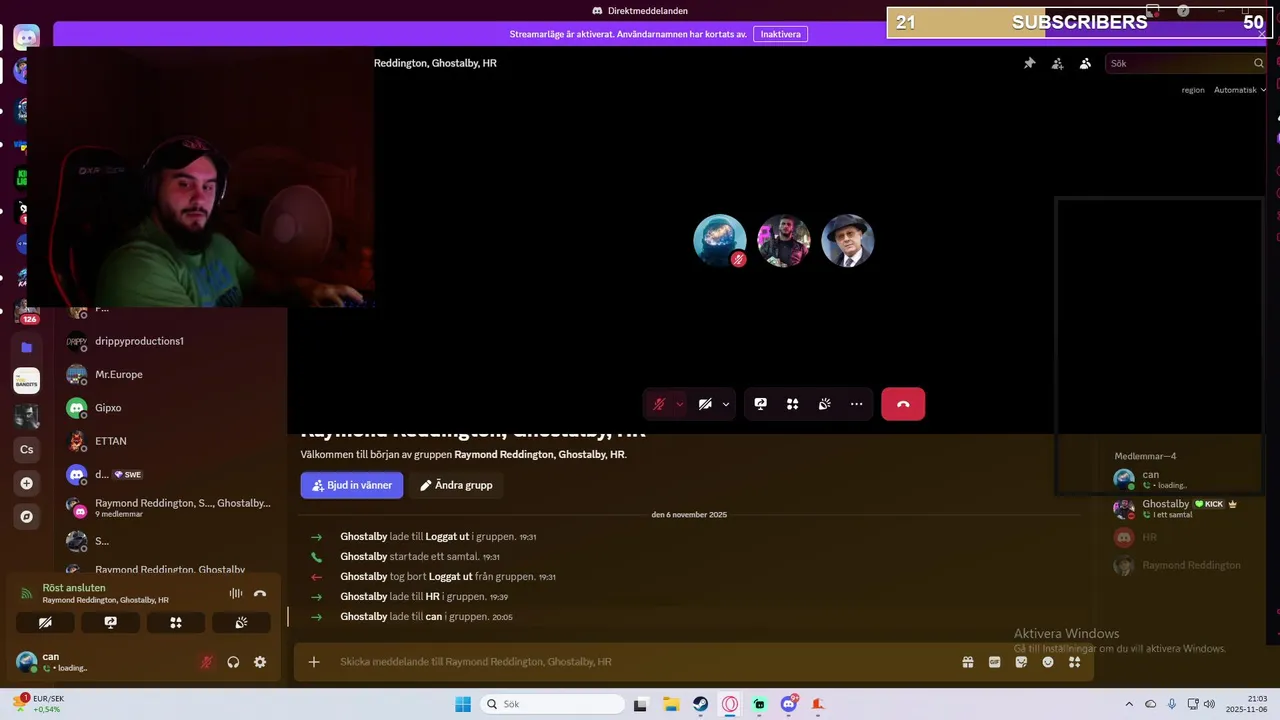The width and height of the screenshot is (1280, 720).
Task: Hang up with the red disconnect button
Action: tap(903, 404)
